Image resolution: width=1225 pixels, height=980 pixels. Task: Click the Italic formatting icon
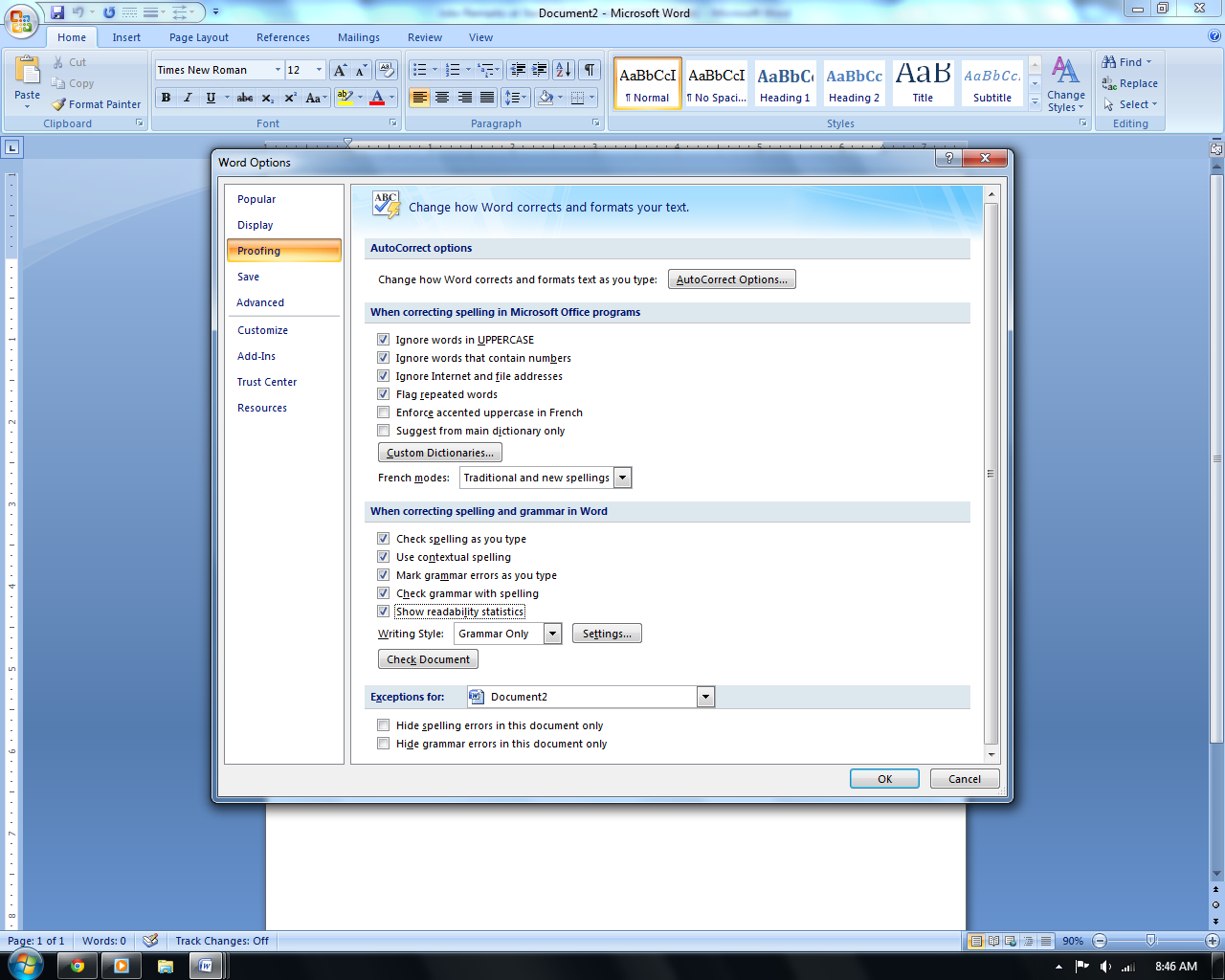[188, 98]
